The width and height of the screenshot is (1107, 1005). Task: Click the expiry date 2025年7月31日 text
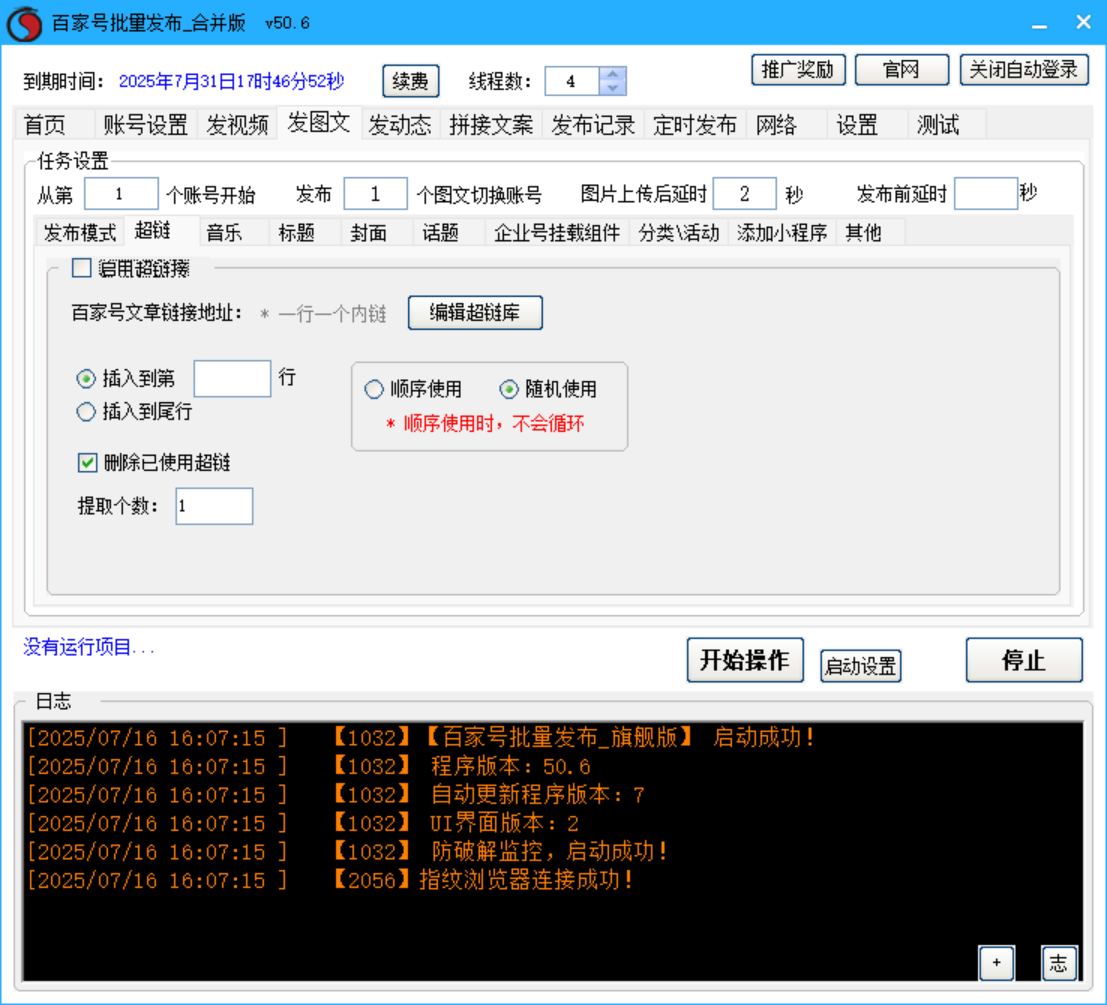[232, 82]
